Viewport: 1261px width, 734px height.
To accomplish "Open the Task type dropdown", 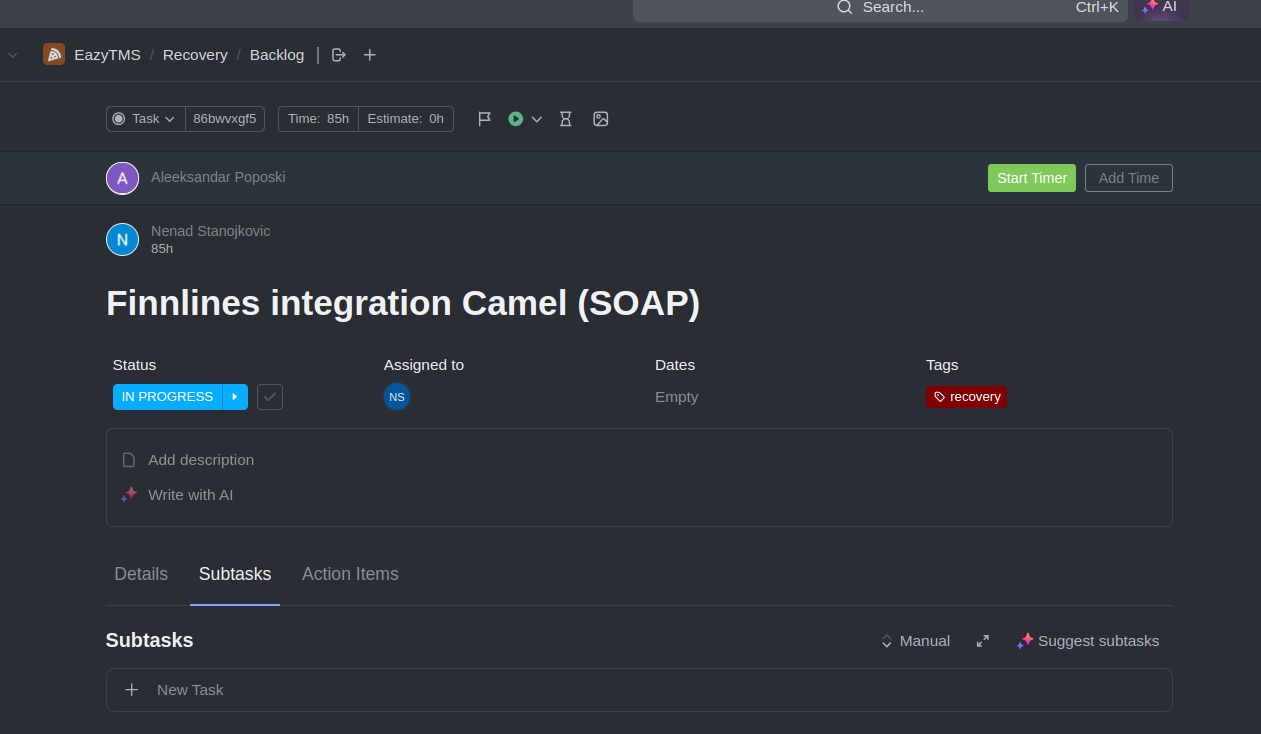I will tap(146, 119).
